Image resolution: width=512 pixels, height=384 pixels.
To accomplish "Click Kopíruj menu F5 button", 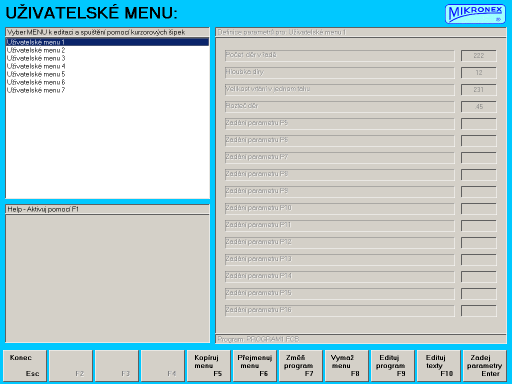I will (209, 366).
